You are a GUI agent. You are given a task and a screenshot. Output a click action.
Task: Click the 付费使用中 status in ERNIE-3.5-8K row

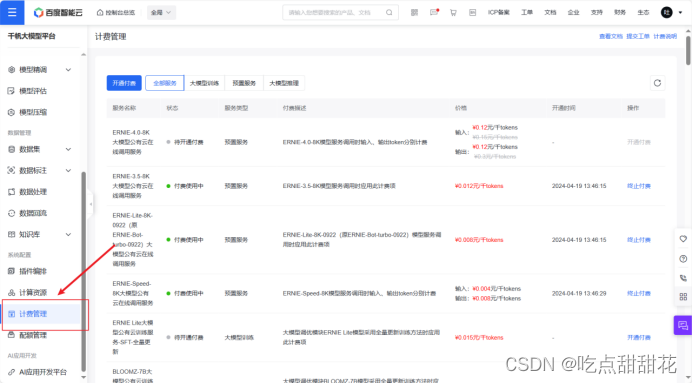185,186
